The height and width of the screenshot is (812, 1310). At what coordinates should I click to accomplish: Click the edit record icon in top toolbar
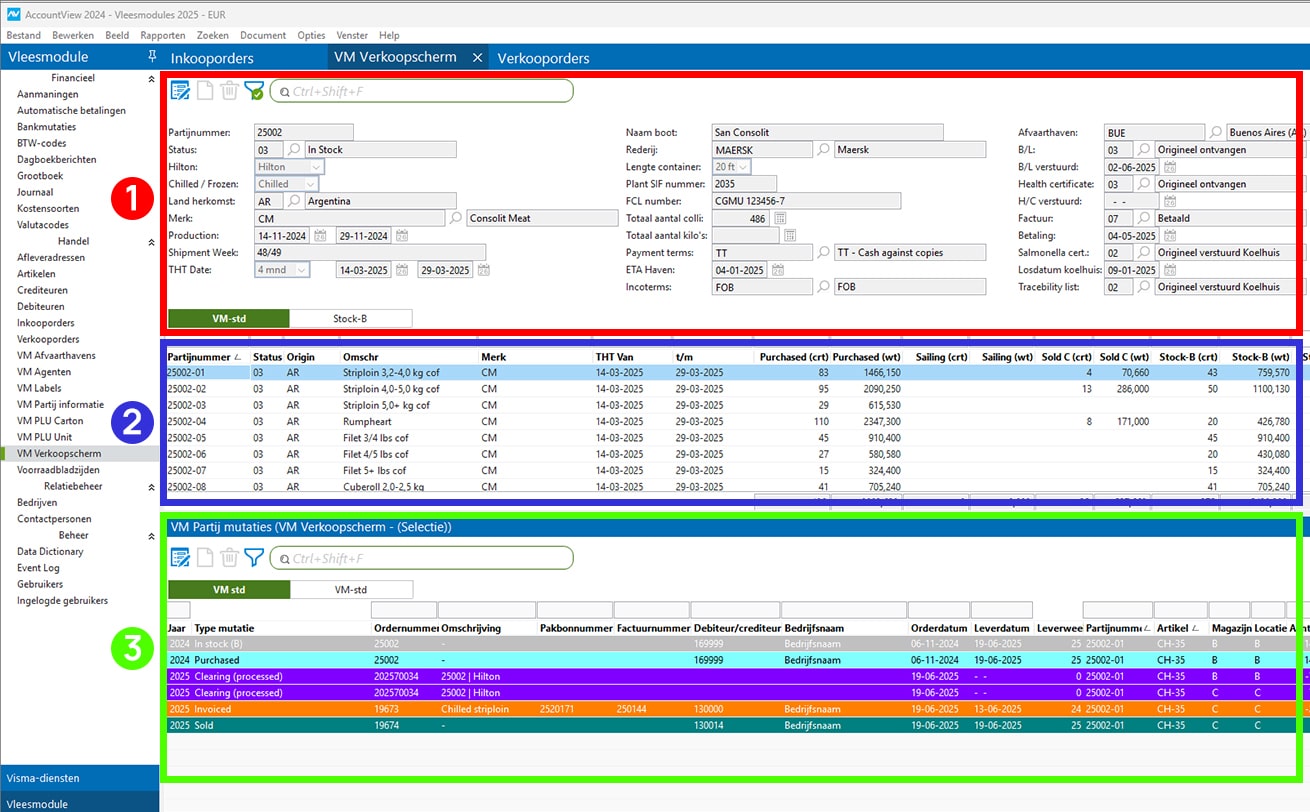(x=180, y=91)
